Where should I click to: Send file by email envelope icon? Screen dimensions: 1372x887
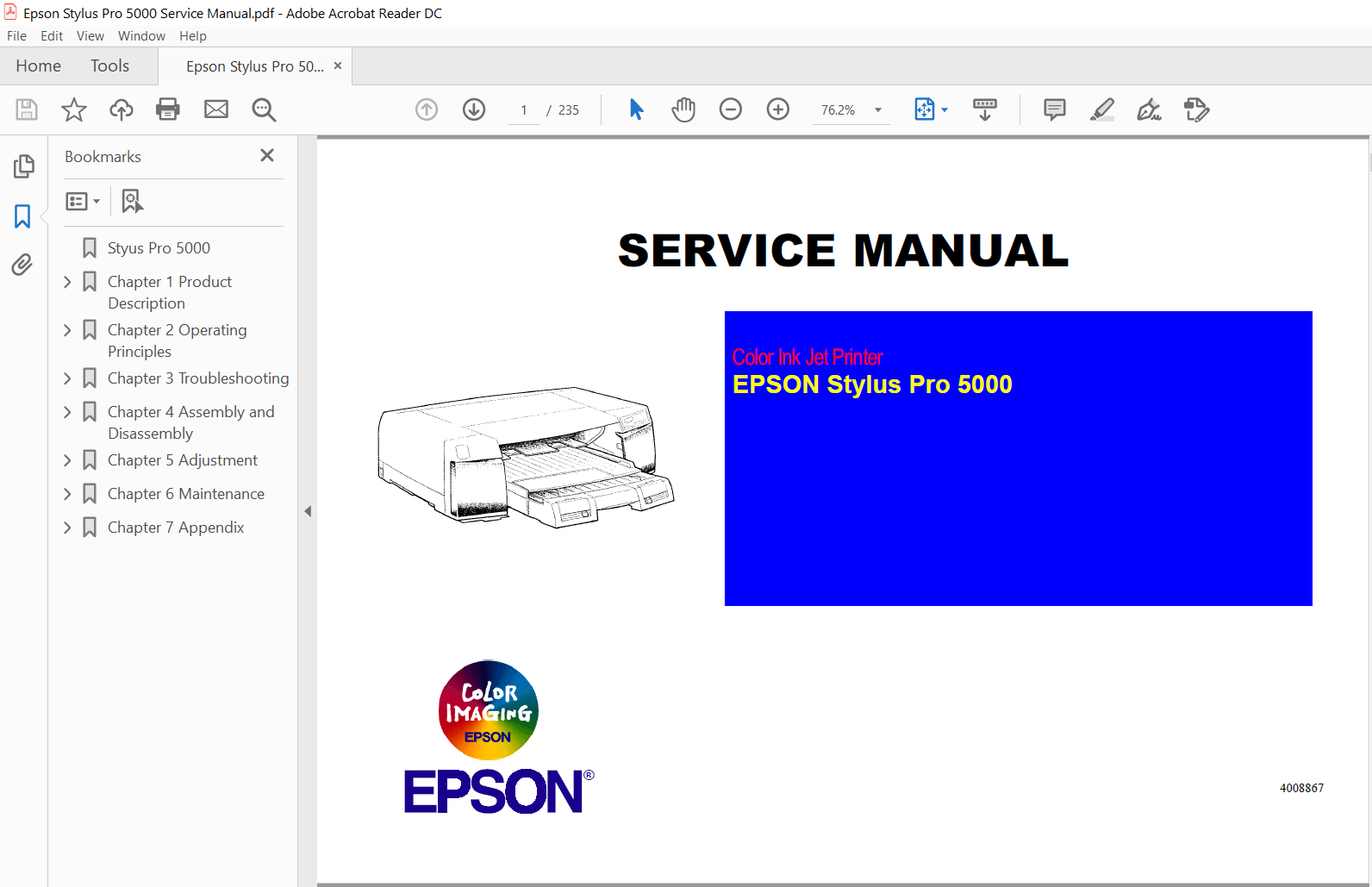pos(216,109)
